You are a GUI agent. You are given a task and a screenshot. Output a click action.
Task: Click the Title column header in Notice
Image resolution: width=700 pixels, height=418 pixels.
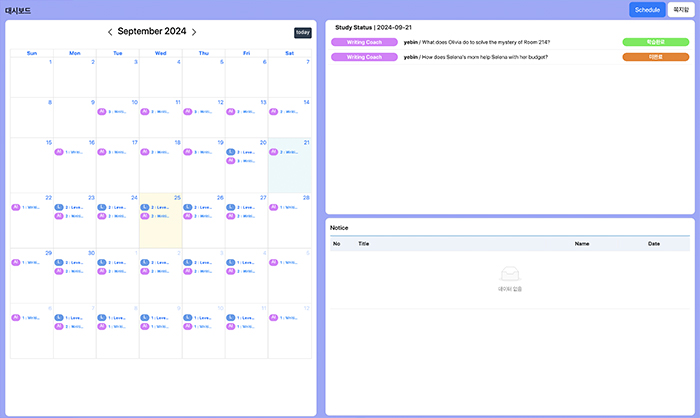point(364,243)
